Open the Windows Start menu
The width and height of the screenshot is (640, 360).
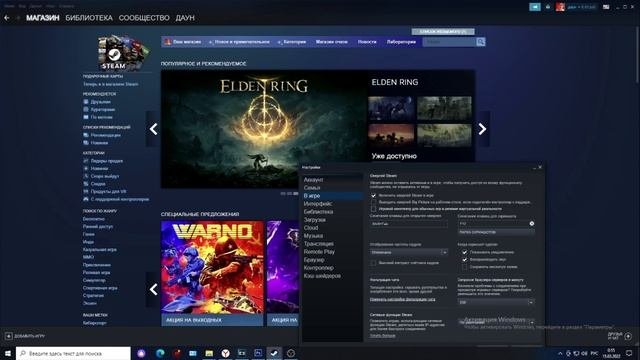[x=7, y=353]
